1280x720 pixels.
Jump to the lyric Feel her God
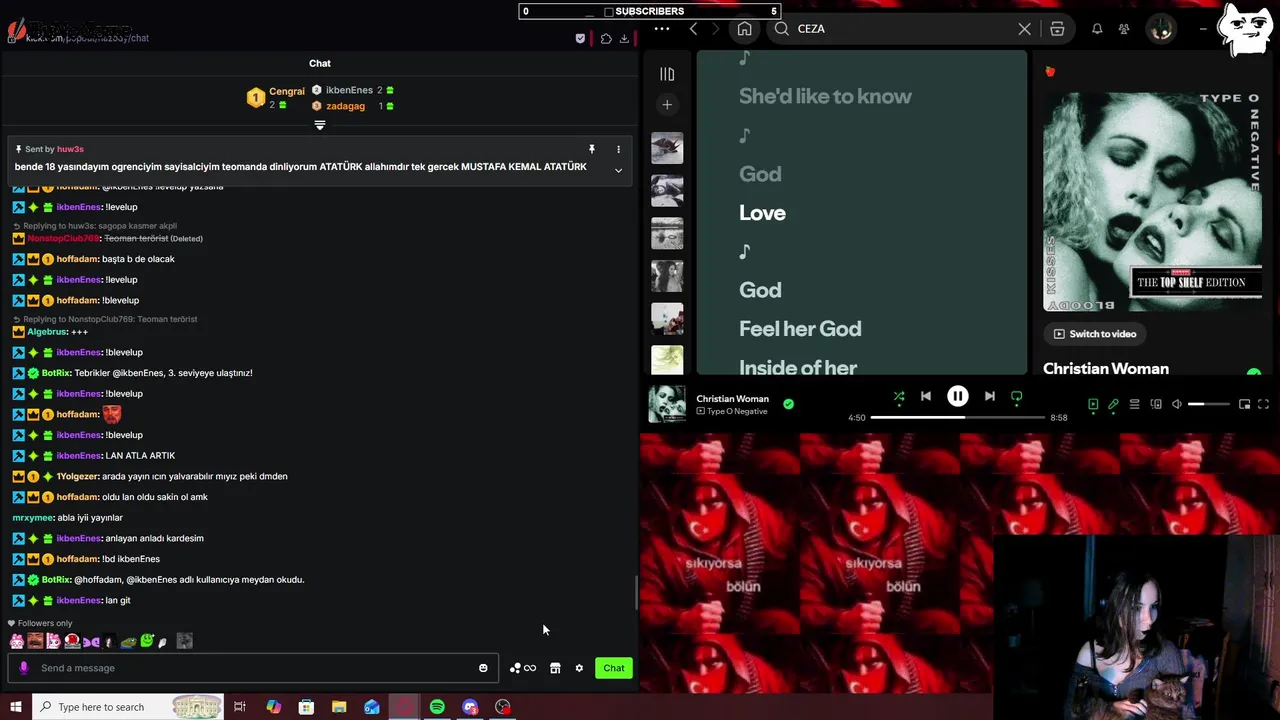point(800,329)
